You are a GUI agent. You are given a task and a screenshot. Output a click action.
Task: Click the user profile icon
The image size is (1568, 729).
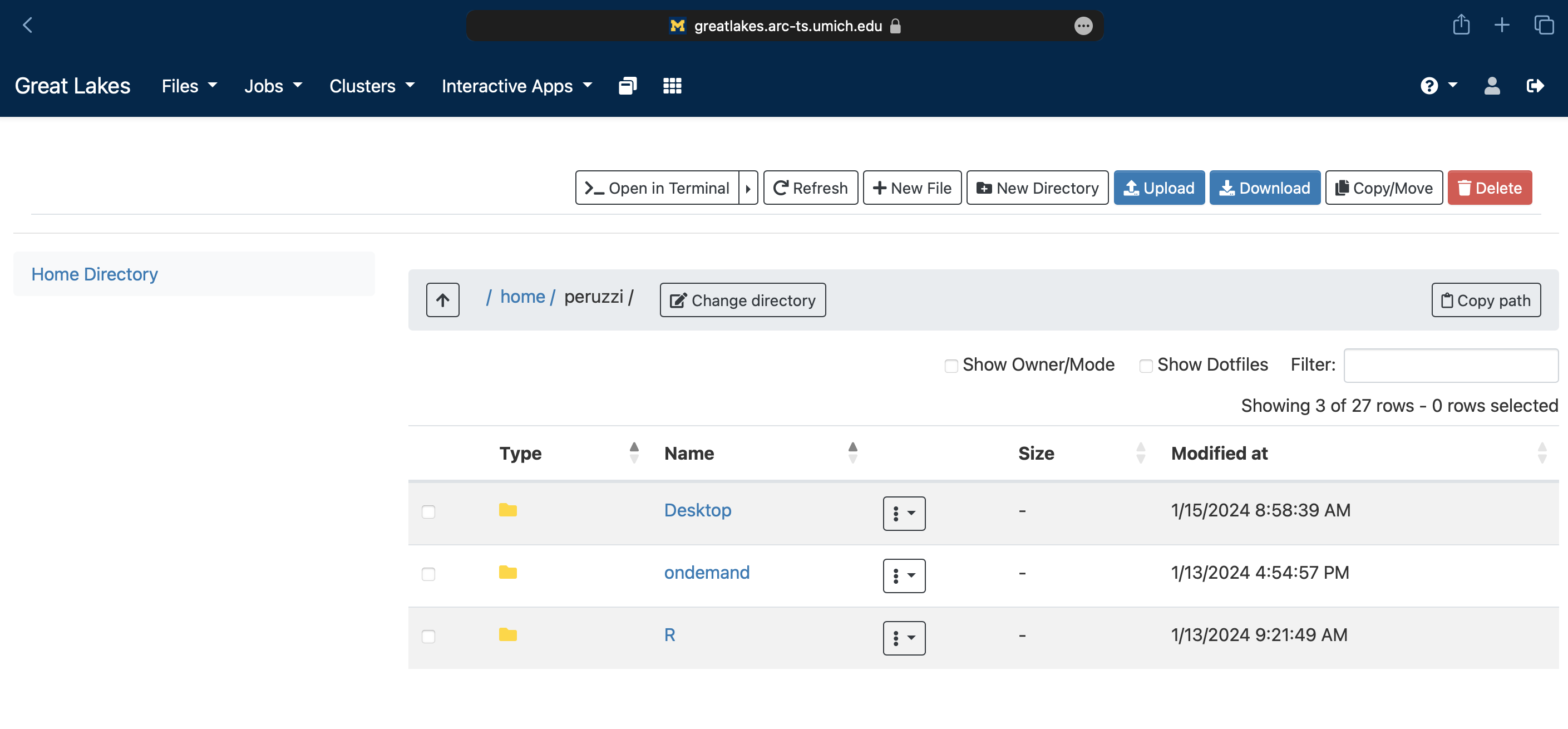click(x=1492, y=86)
